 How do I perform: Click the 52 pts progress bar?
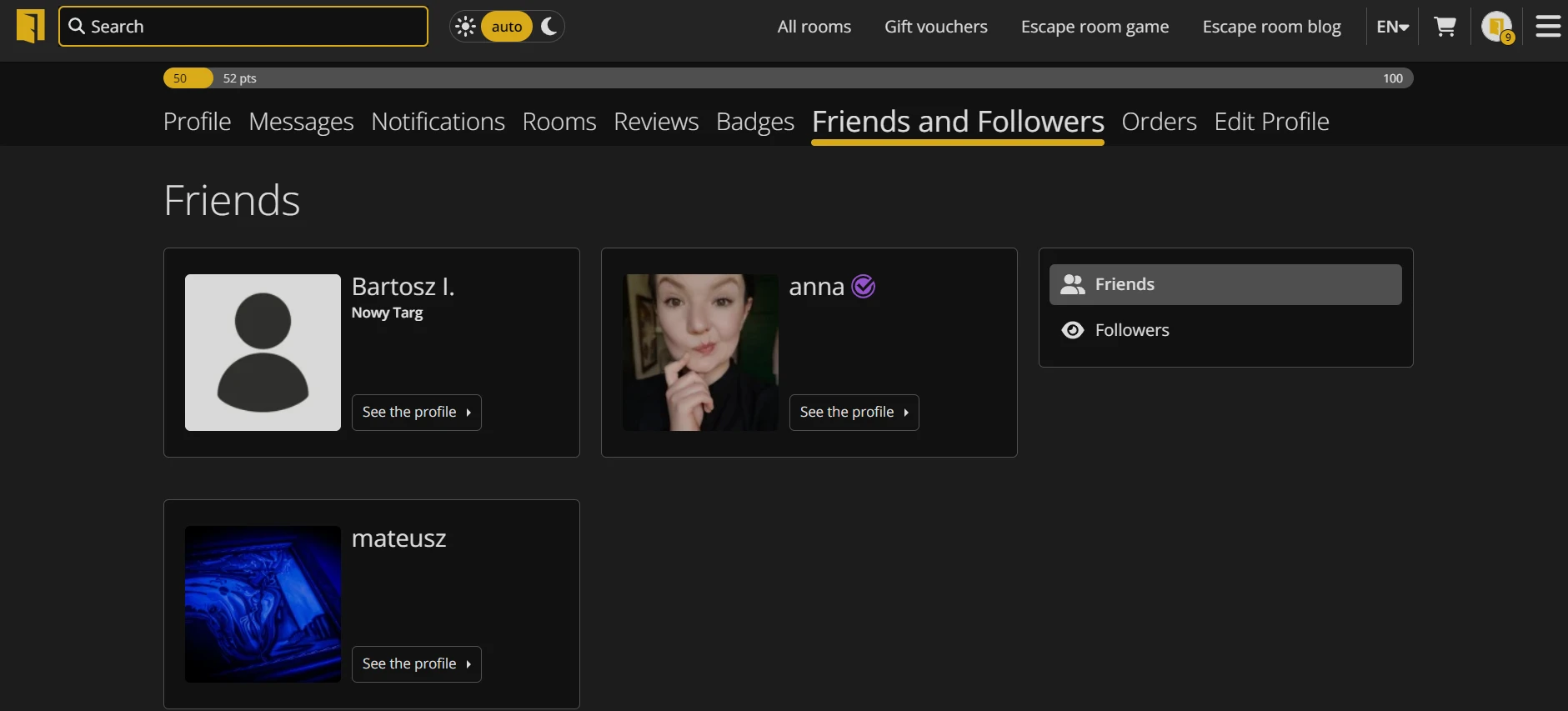pyautogui.click(x=787, y=78)
